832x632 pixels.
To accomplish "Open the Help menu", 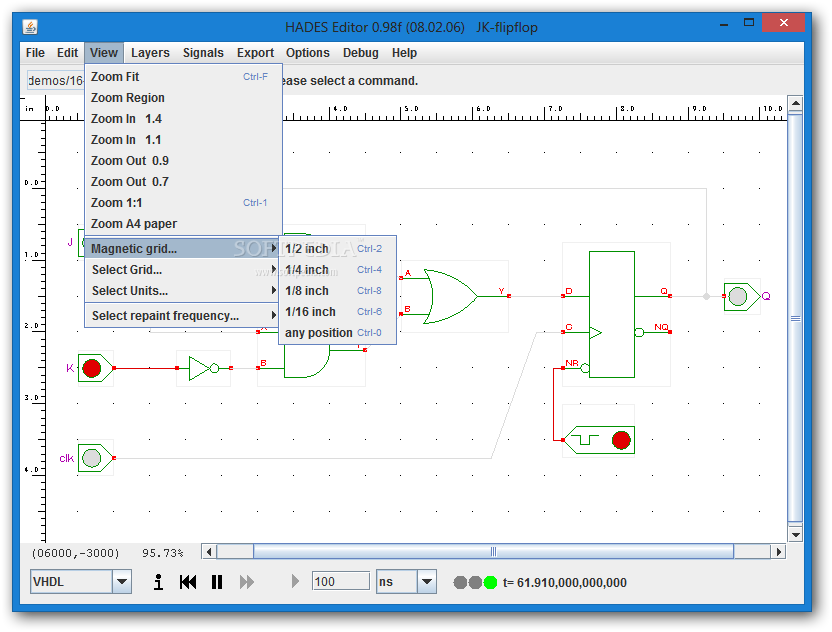I will (404, 53).
